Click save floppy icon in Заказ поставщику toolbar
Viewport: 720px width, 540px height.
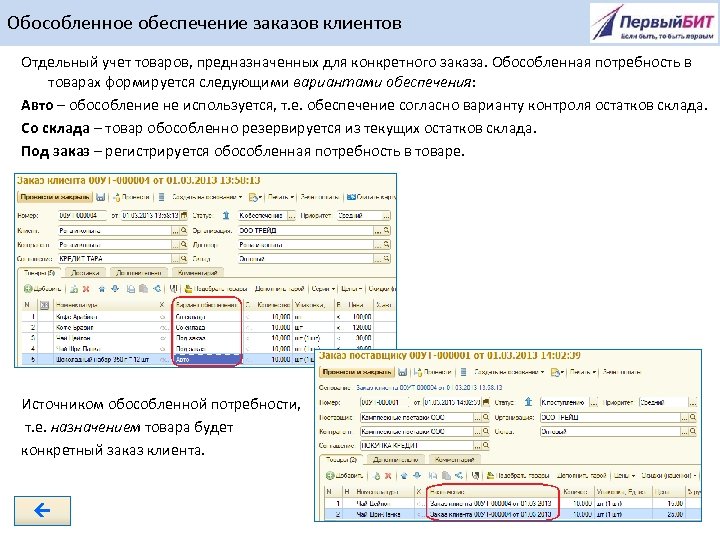(x=403, y=372)
